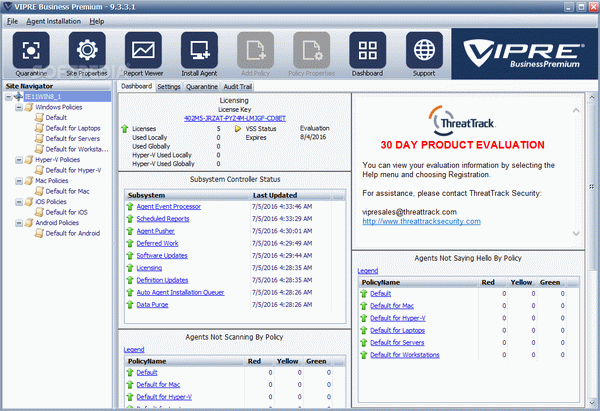Click the Hyper-V Policies folder icon
600x411 pixels.
pyautogui.click(x=29, y=160)
